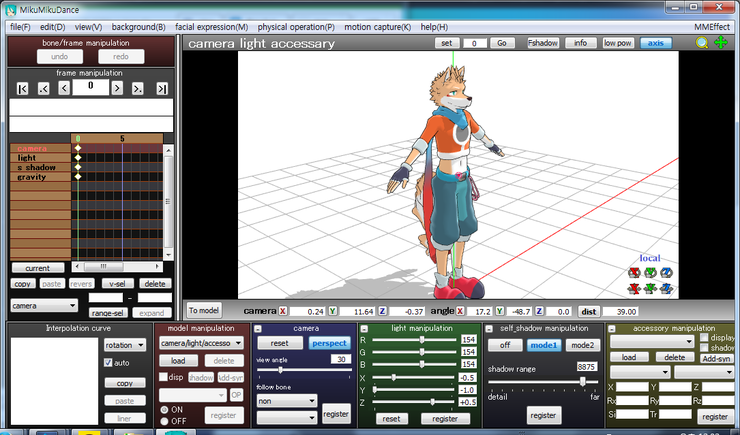
Task: Select the gravity row keyframe diamond
Action: pyautogui.click(x=78, y=176)
